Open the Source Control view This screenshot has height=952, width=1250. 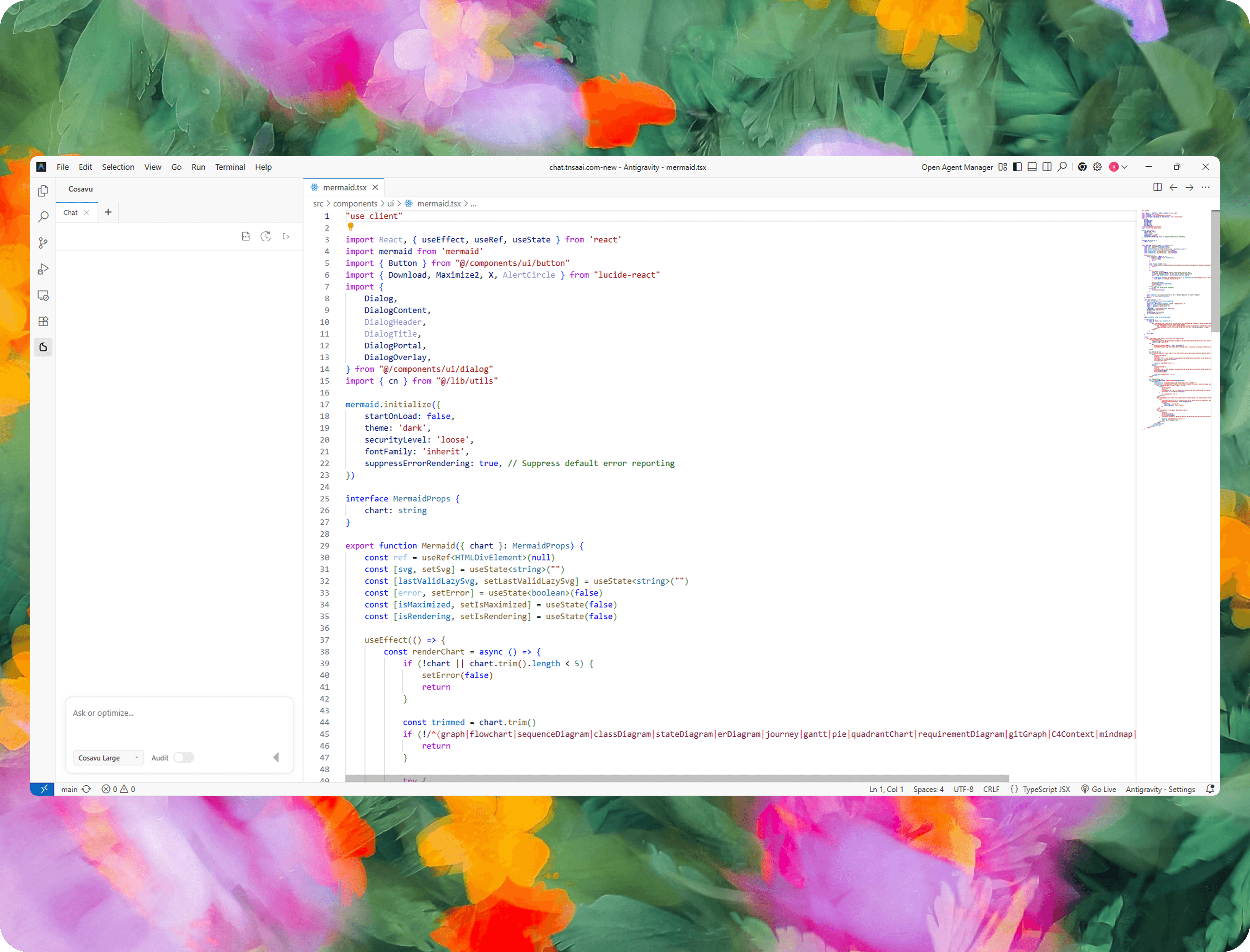[x=43, y=243]
